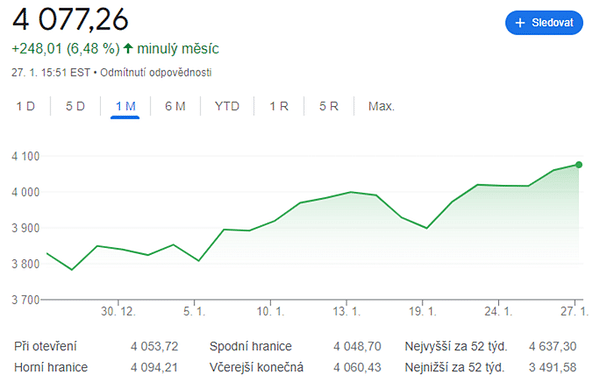Click the green endpoint dot on chart
This screenshot has width=600, height=382.
(x=579, y=165)
